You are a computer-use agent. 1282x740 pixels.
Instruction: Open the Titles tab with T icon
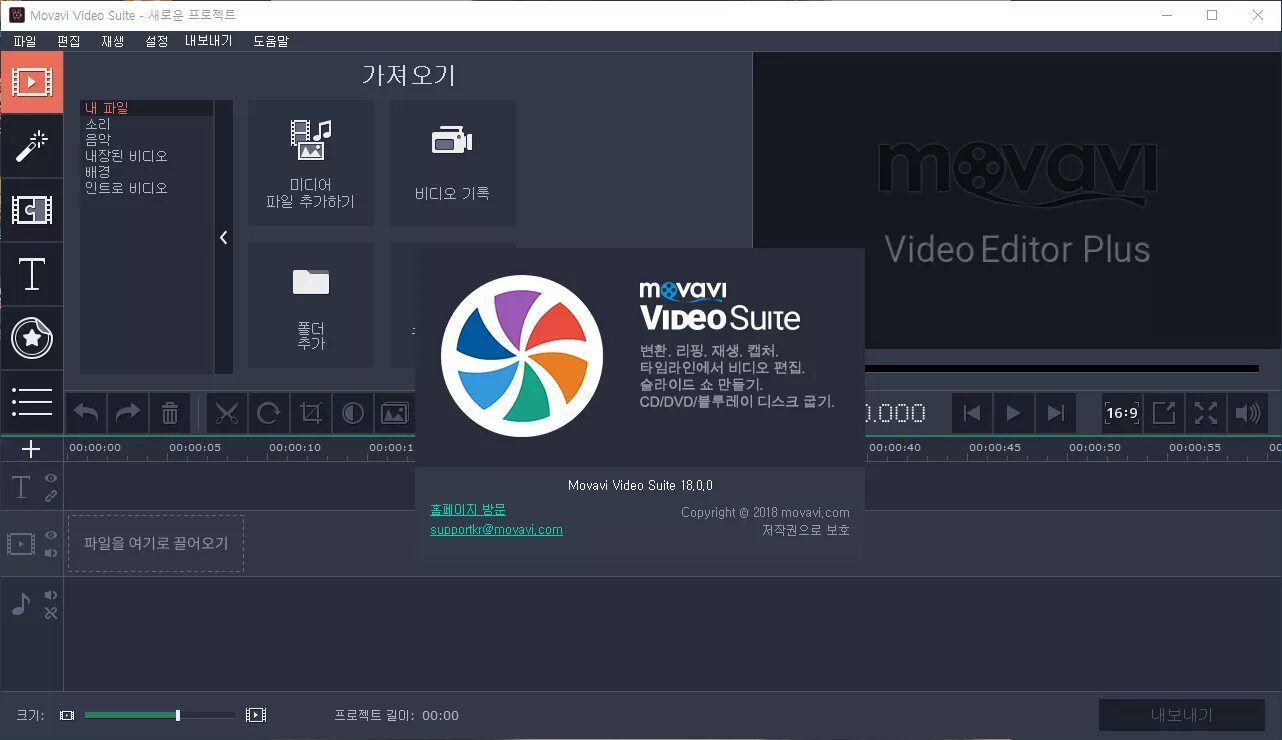(x=32, y=274)
